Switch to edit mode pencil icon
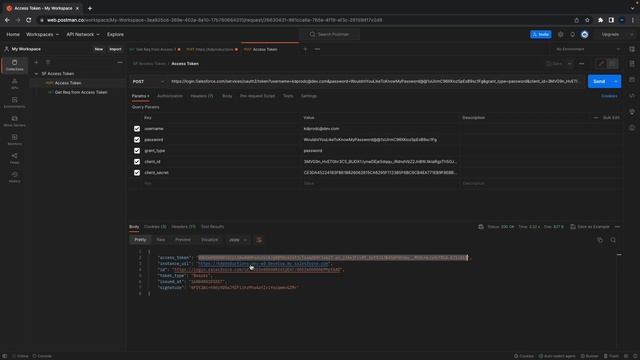This screenshot has height=360, width=640. [x=601, y=64]
